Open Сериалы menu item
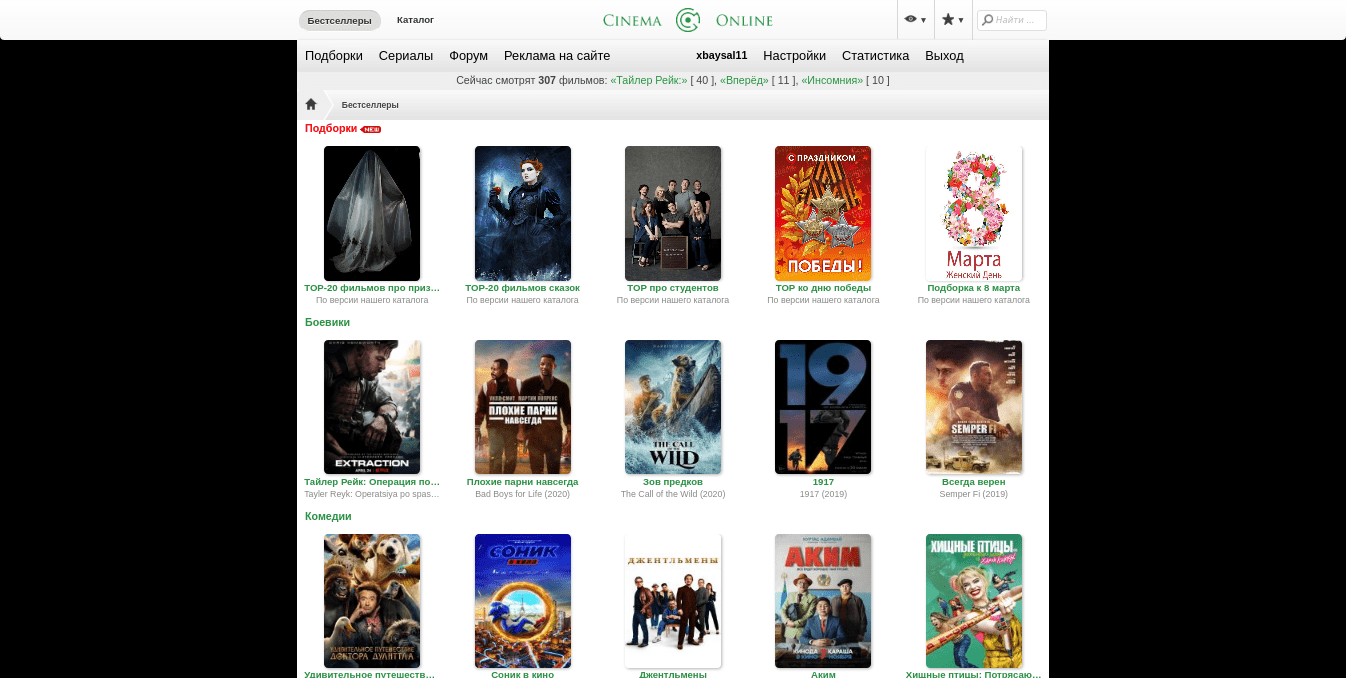The image size is (1346, 678). pyautogui.click(x=406, y=56)
